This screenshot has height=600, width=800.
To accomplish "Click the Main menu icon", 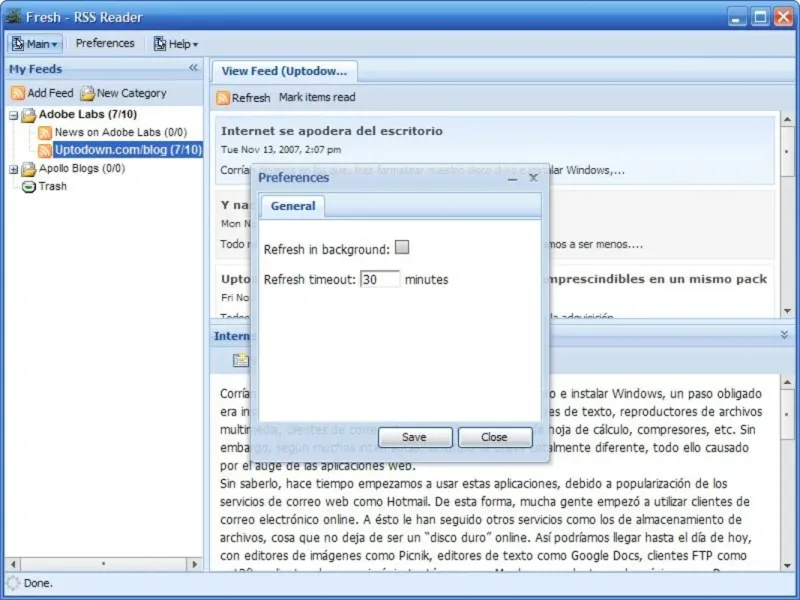I will [18, 44].
